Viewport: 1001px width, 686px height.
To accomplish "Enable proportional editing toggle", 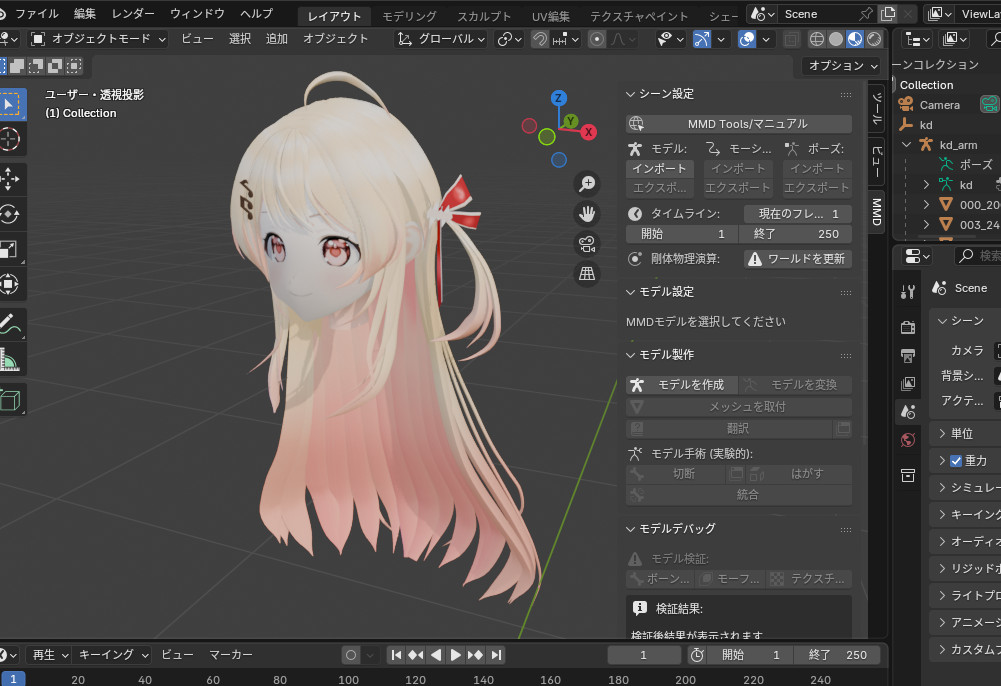I will click(597, 39).
